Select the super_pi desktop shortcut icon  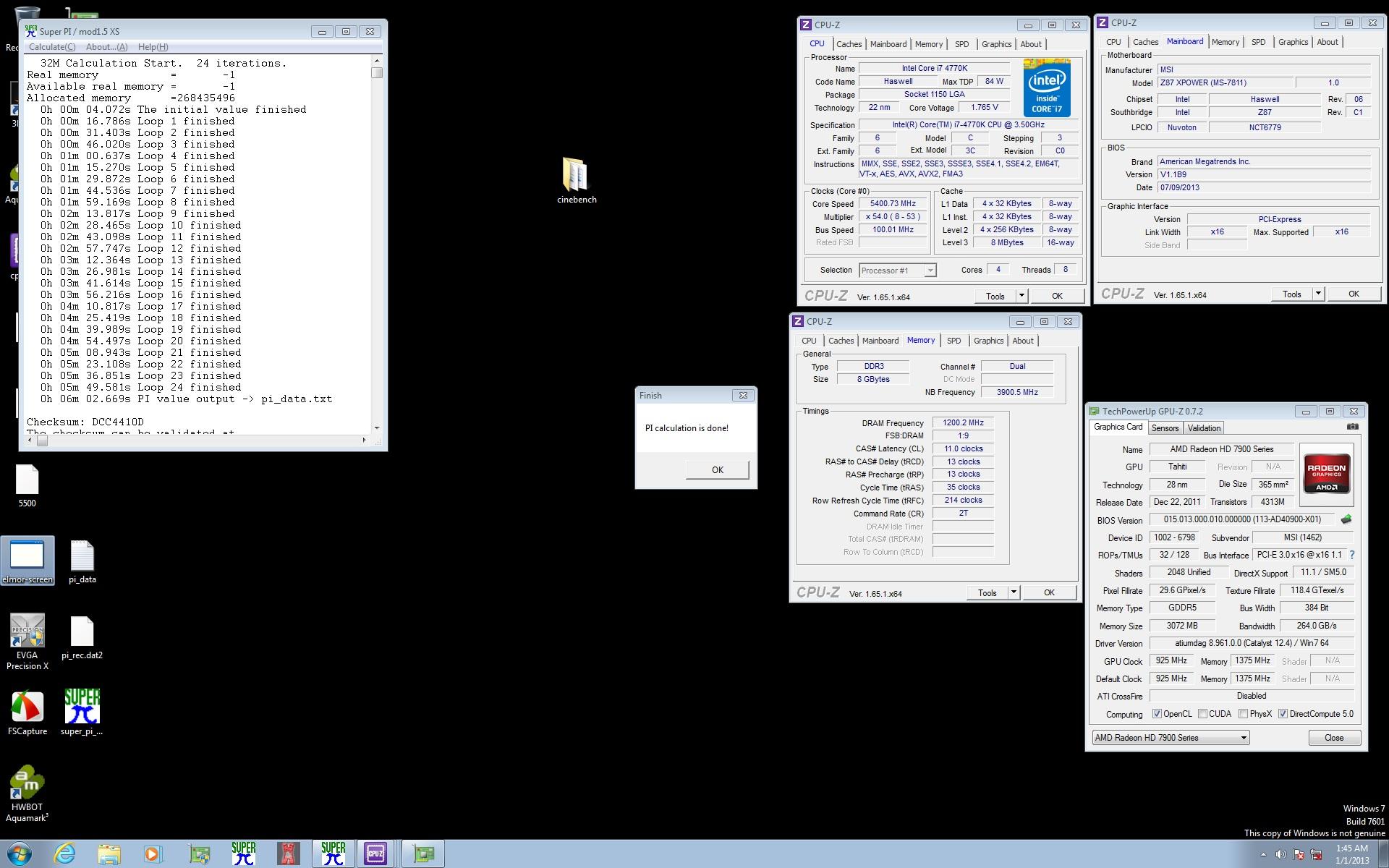[x=82, y=712]
